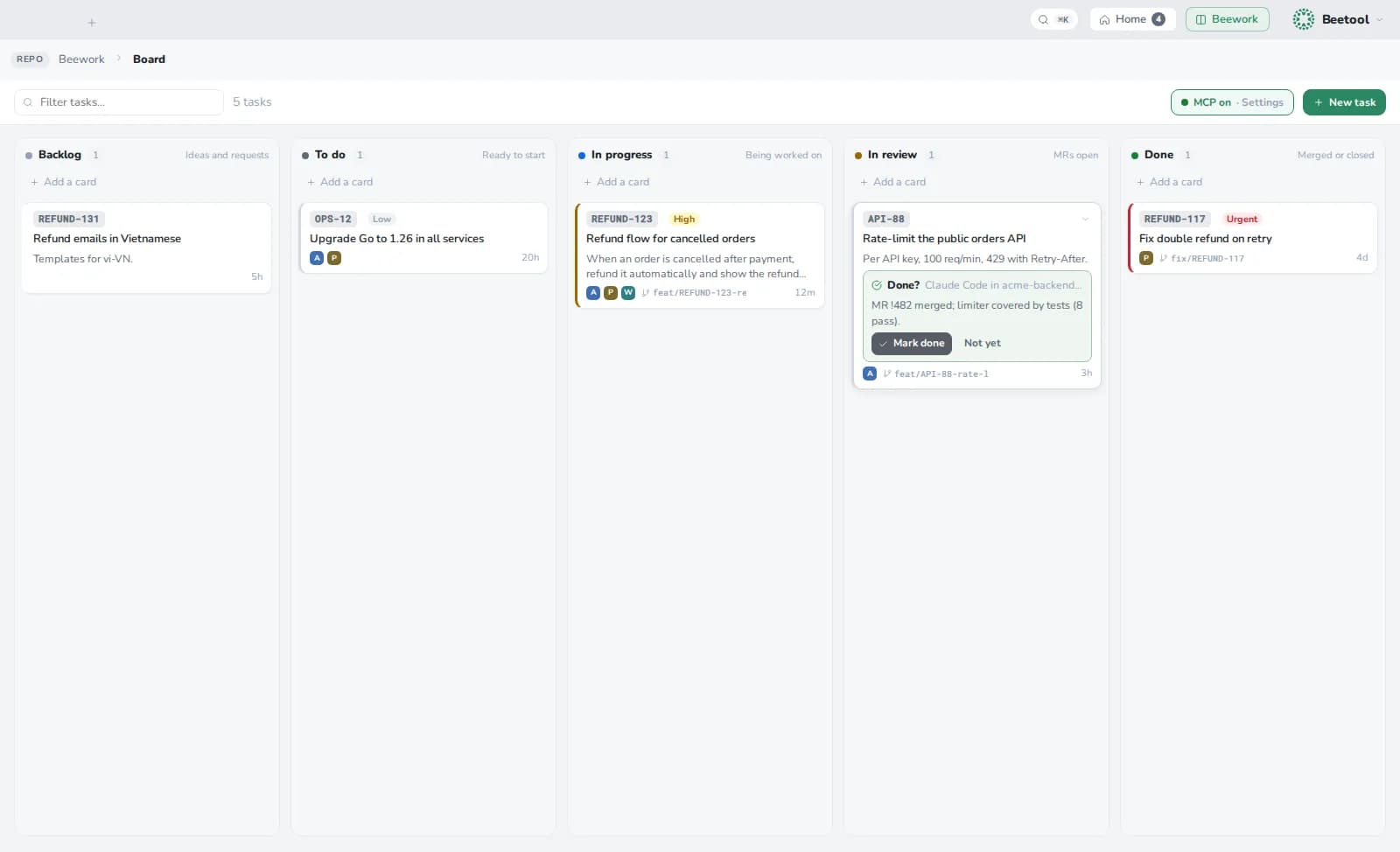Select the Board breadcrumb

[x=149, y=59]
